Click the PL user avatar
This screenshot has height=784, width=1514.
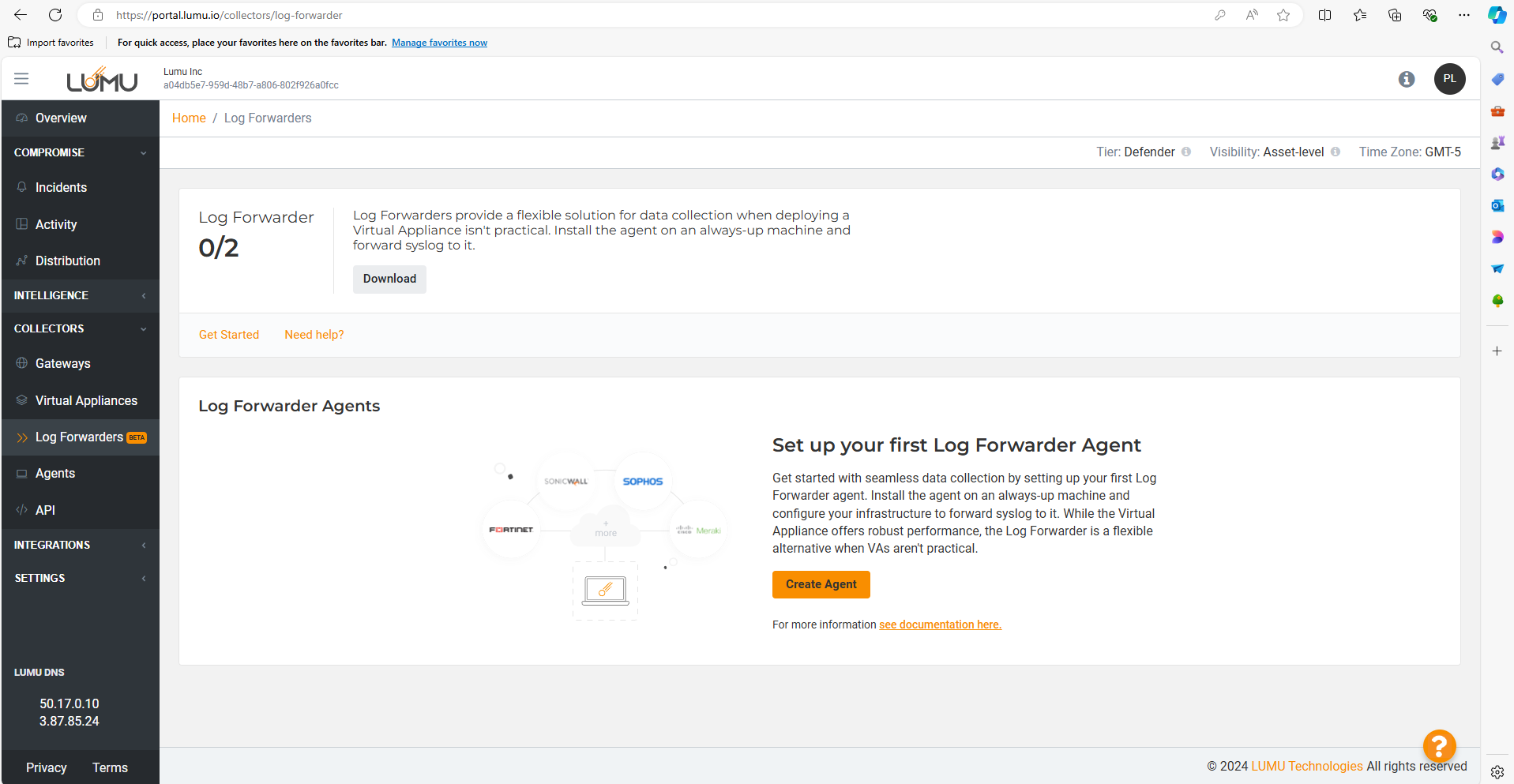pos(1449,79)
